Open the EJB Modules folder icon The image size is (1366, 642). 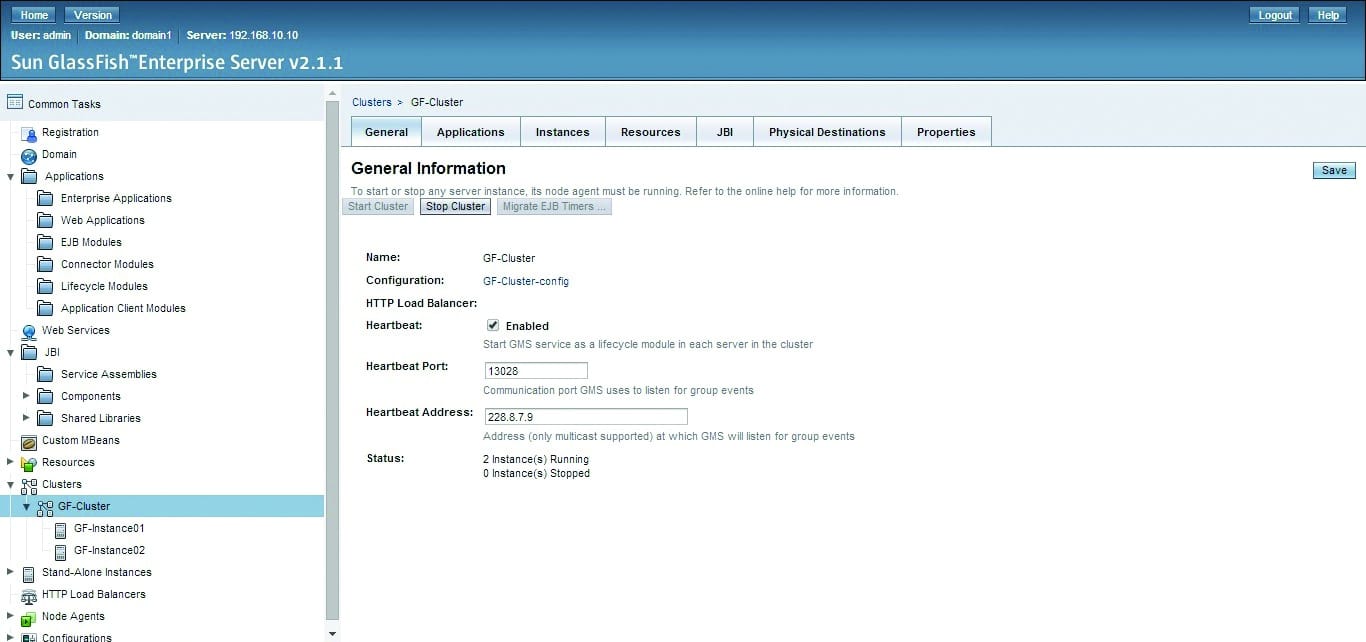(46, 242)
